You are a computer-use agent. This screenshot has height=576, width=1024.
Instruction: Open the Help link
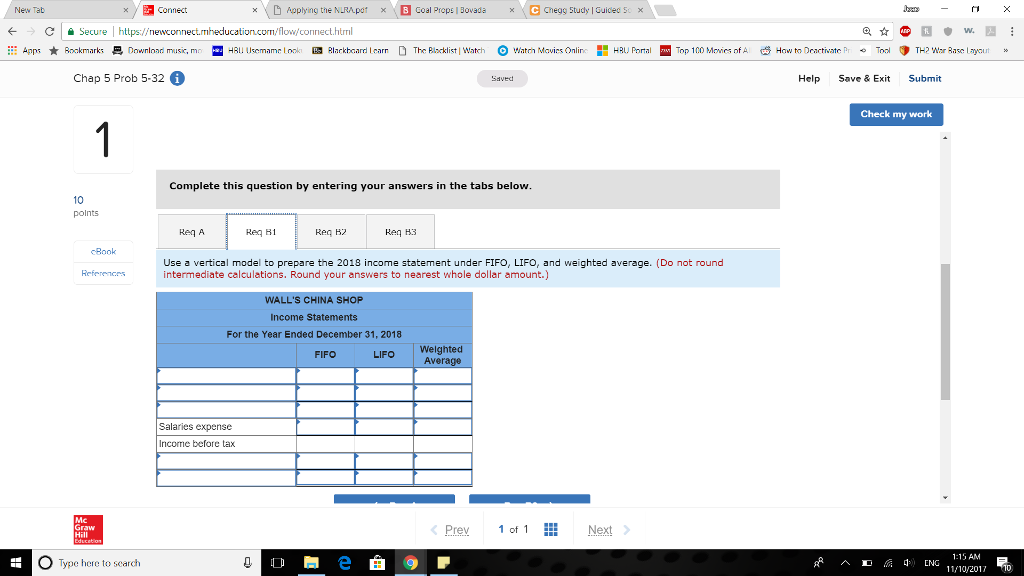coord(808,78)
